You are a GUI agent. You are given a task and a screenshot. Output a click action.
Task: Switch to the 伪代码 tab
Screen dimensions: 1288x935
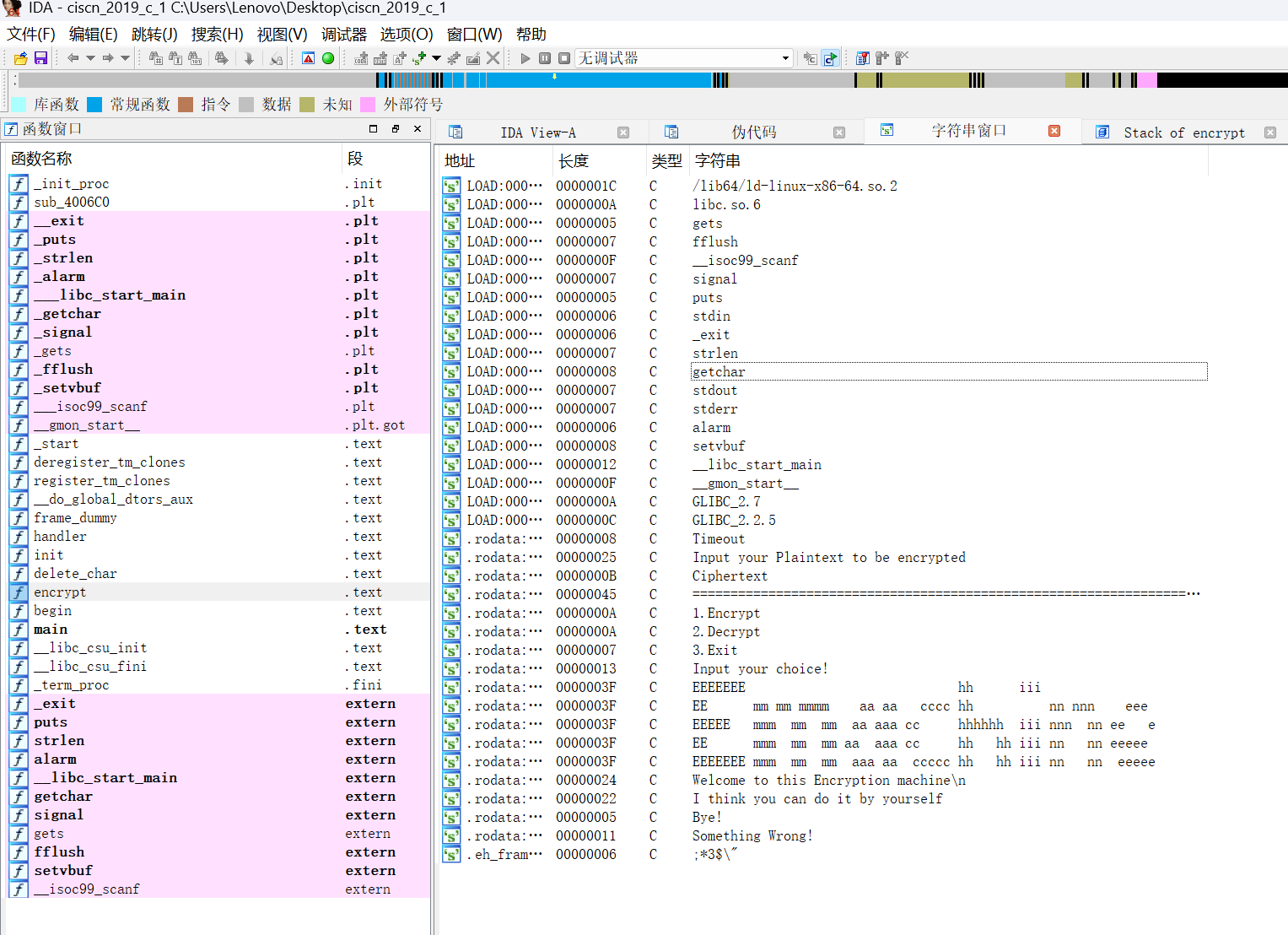tap(753, 132)
